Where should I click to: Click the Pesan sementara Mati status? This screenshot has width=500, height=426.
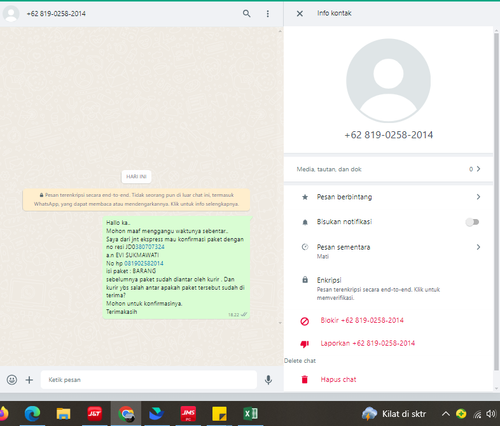pyautogui.click(x=323, y=256)
